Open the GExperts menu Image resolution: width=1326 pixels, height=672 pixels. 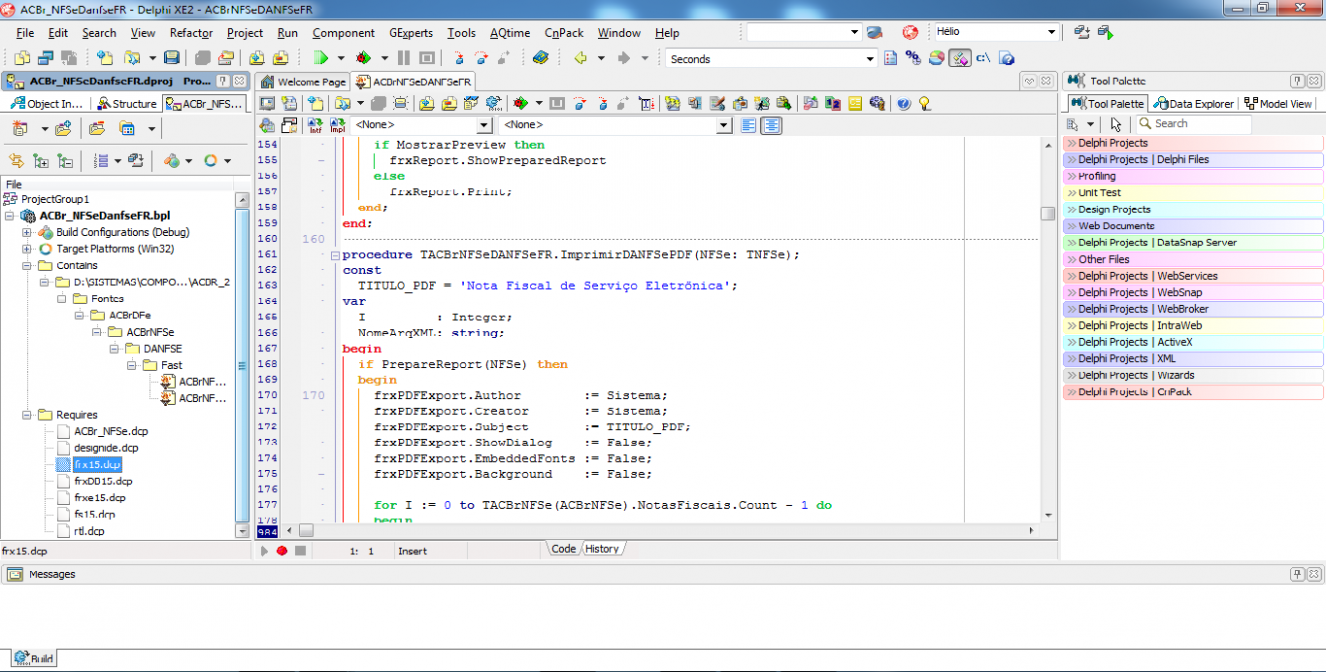point(410,33)
